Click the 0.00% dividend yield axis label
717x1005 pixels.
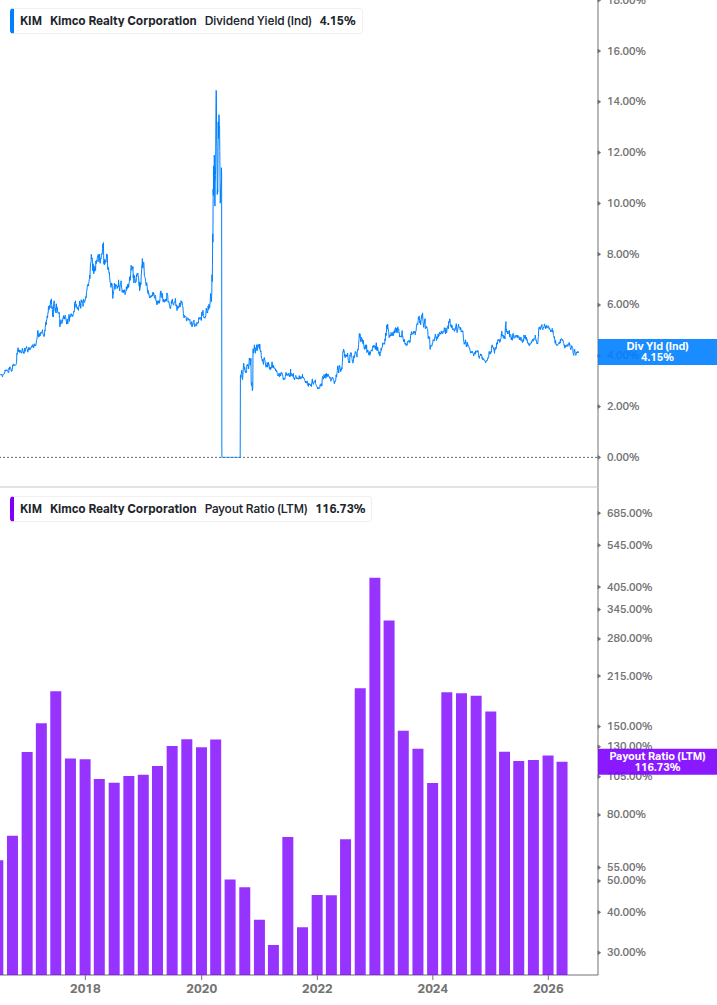coord(623,458)
